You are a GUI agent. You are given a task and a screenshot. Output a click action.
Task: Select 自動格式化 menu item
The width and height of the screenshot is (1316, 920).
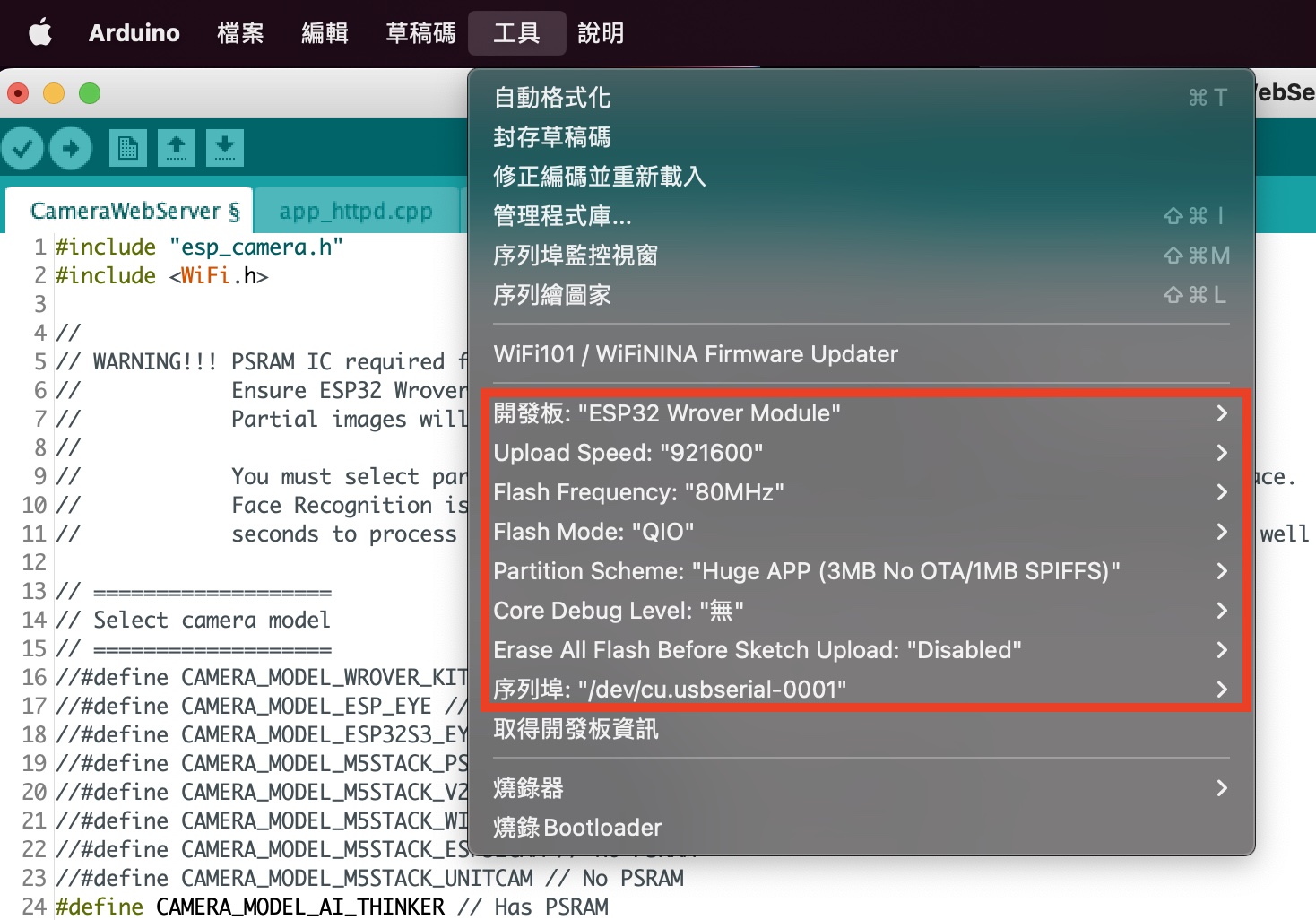(861, 98)
